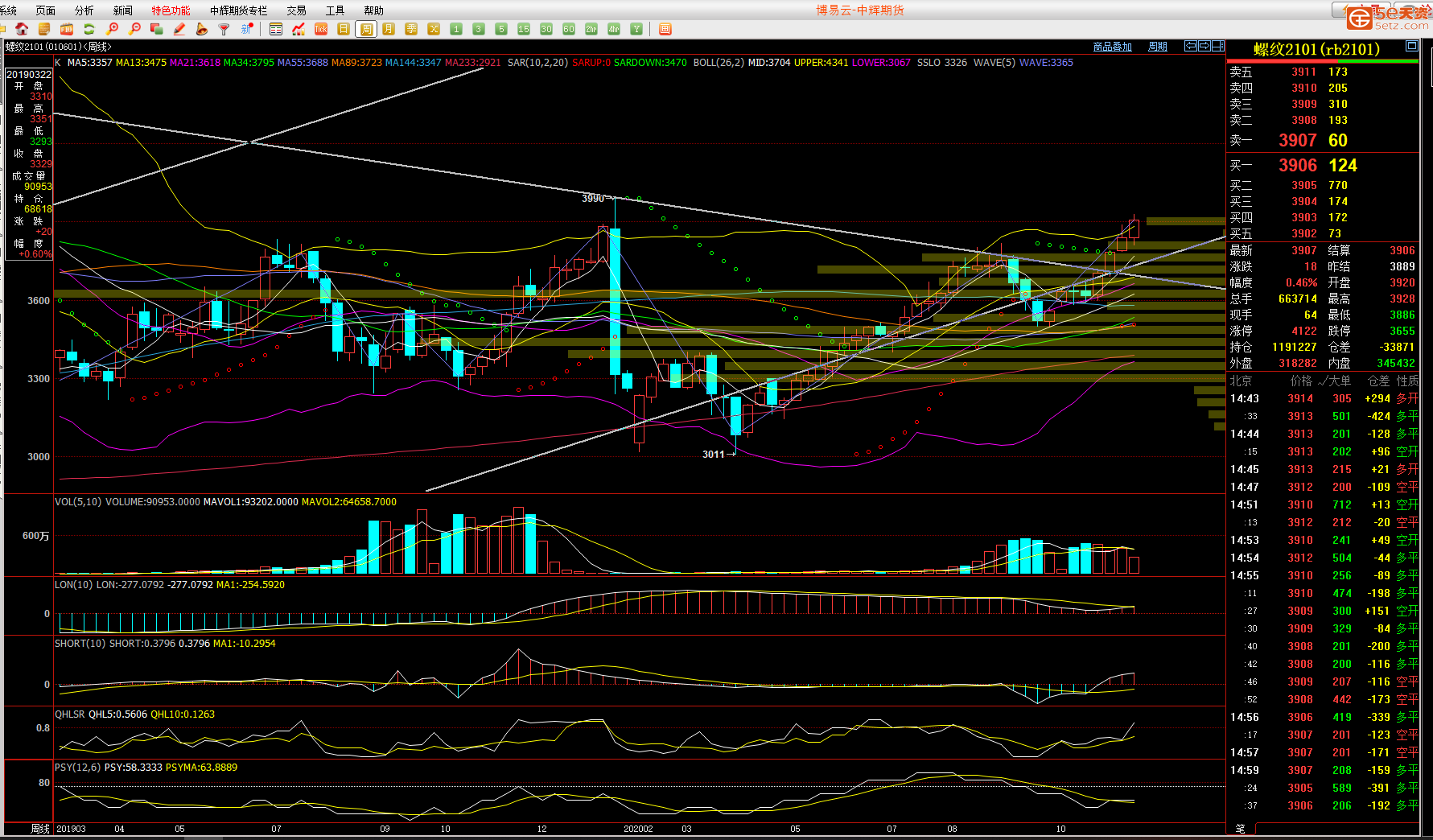Maximize the 螺纹2101 quote panel
This screenshot has height=840, width=1433.
(x=1411, y=47)
